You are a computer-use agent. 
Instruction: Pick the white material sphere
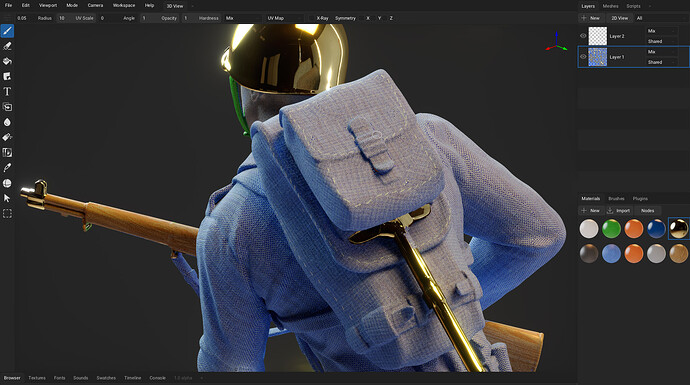point(589,229)
